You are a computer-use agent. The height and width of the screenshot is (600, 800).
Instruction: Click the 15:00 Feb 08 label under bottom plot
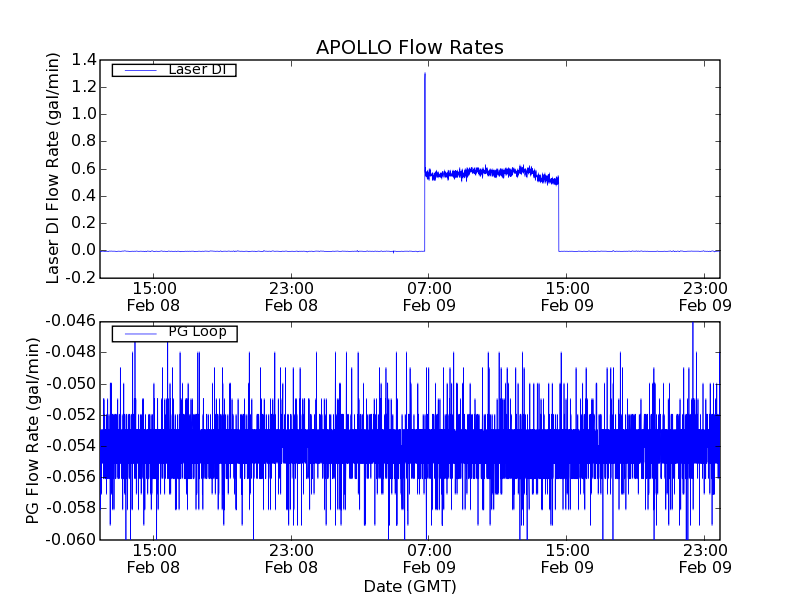pos(154,559)
